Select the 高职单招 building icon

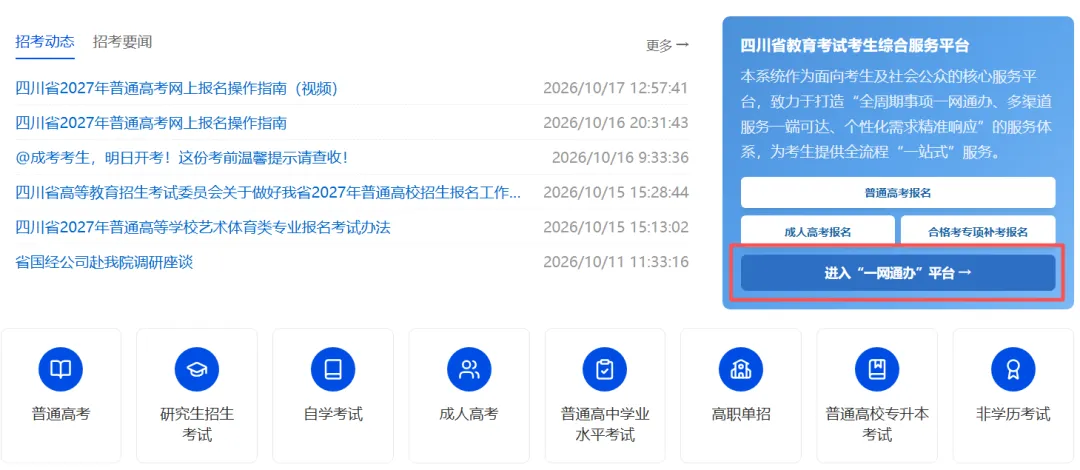click(740, 370)
